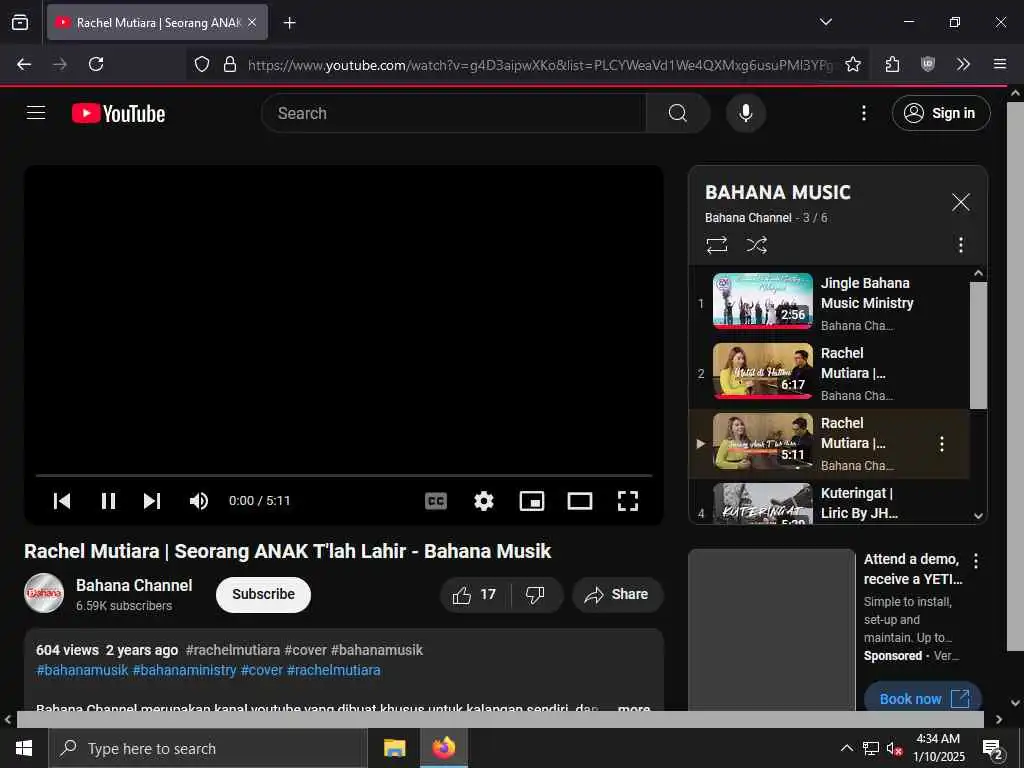Open YouTube settings three-dot menu
Screen dimensions: 1024x768
tap(863, 113)
